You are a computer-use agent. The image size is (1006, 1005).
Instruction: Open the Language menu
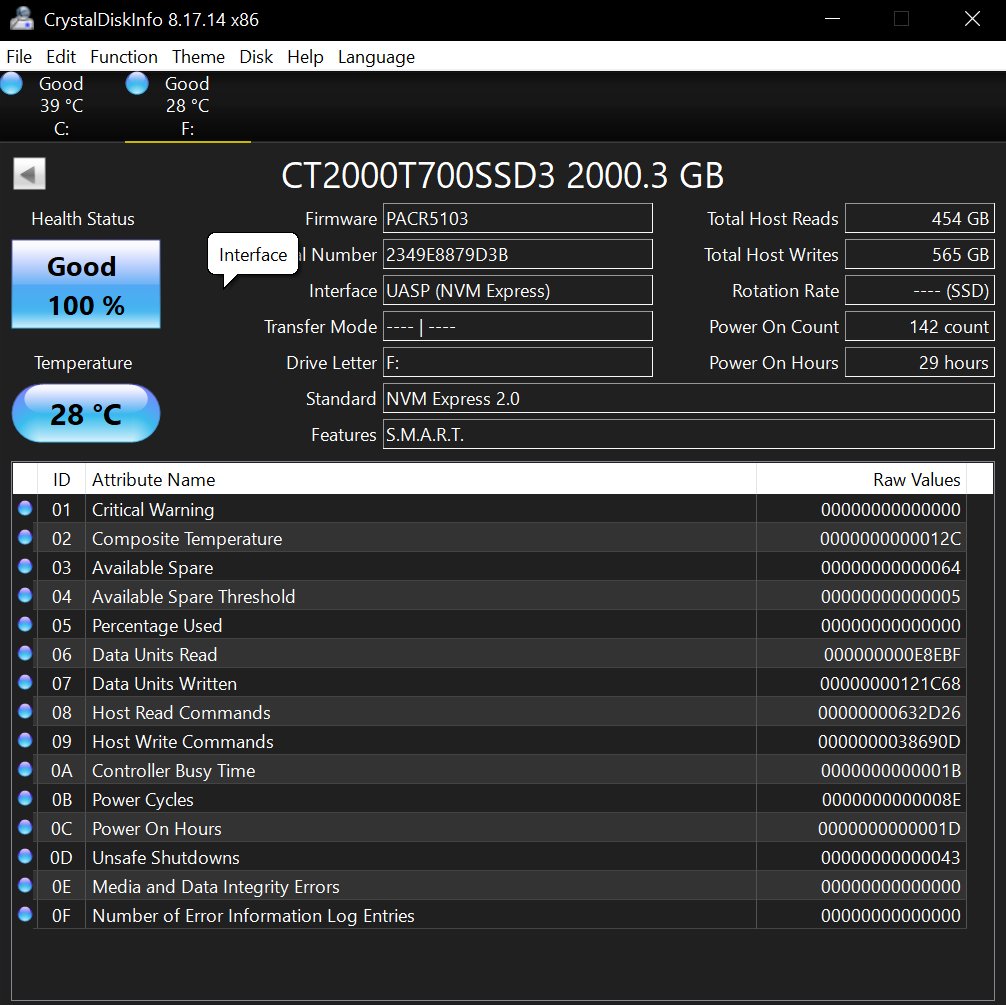[x=376, y=57]
